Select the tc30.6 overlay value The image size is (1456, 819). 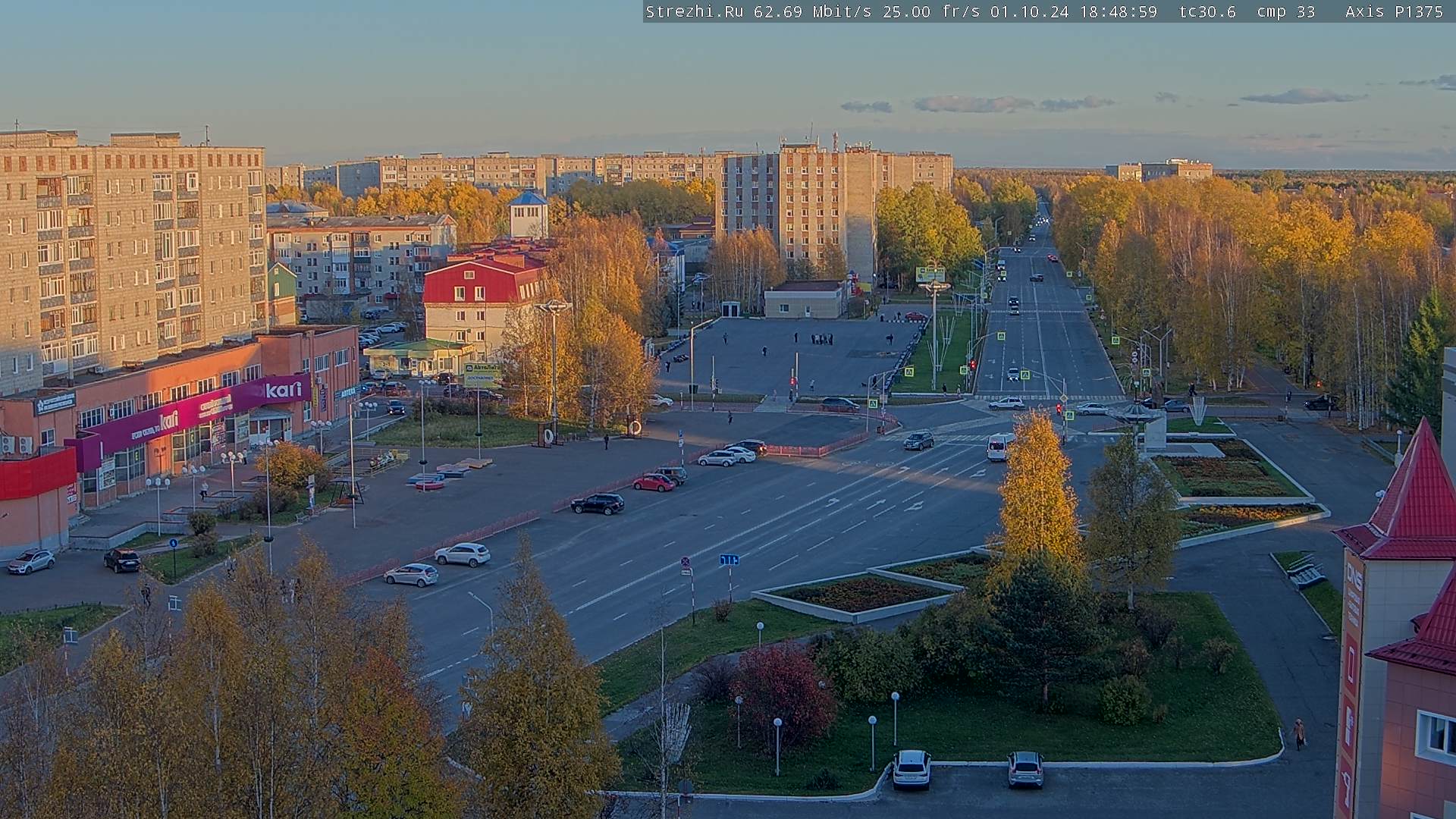pos(1207,11)
